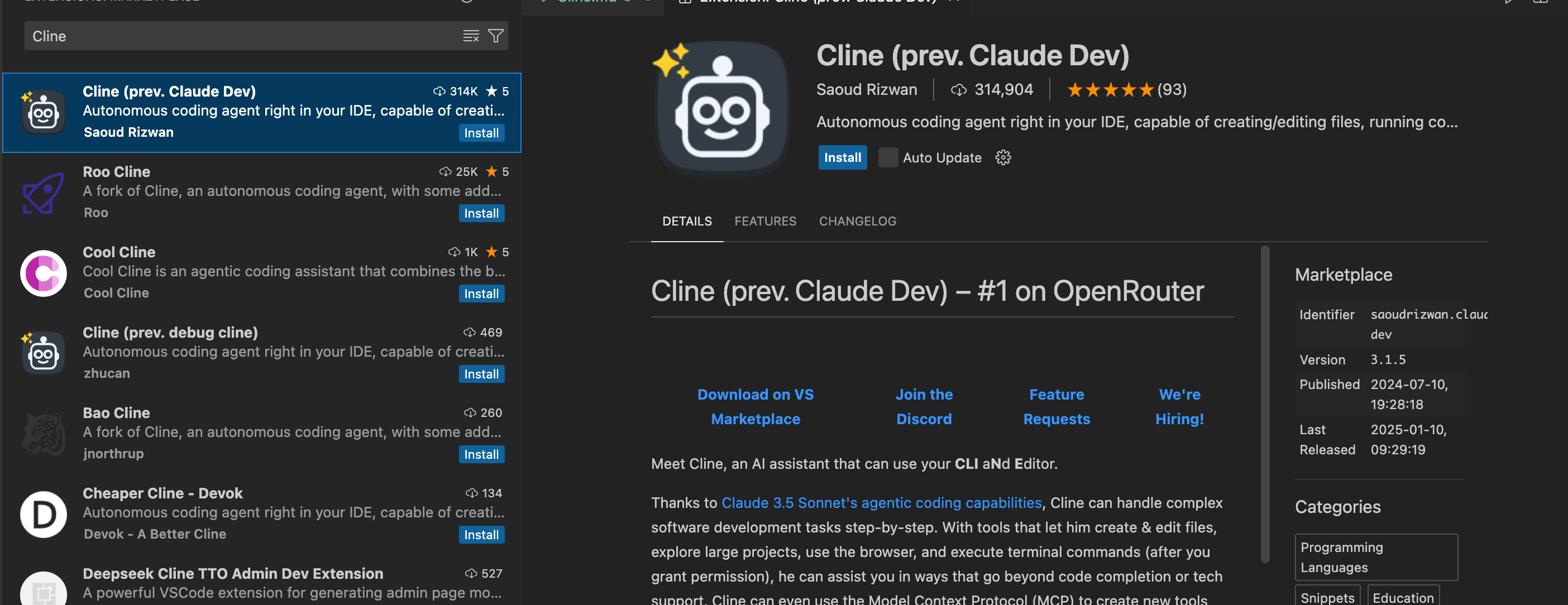Click the main Install button in details header
The image size is (1568, 605).
tap(842, 157)
